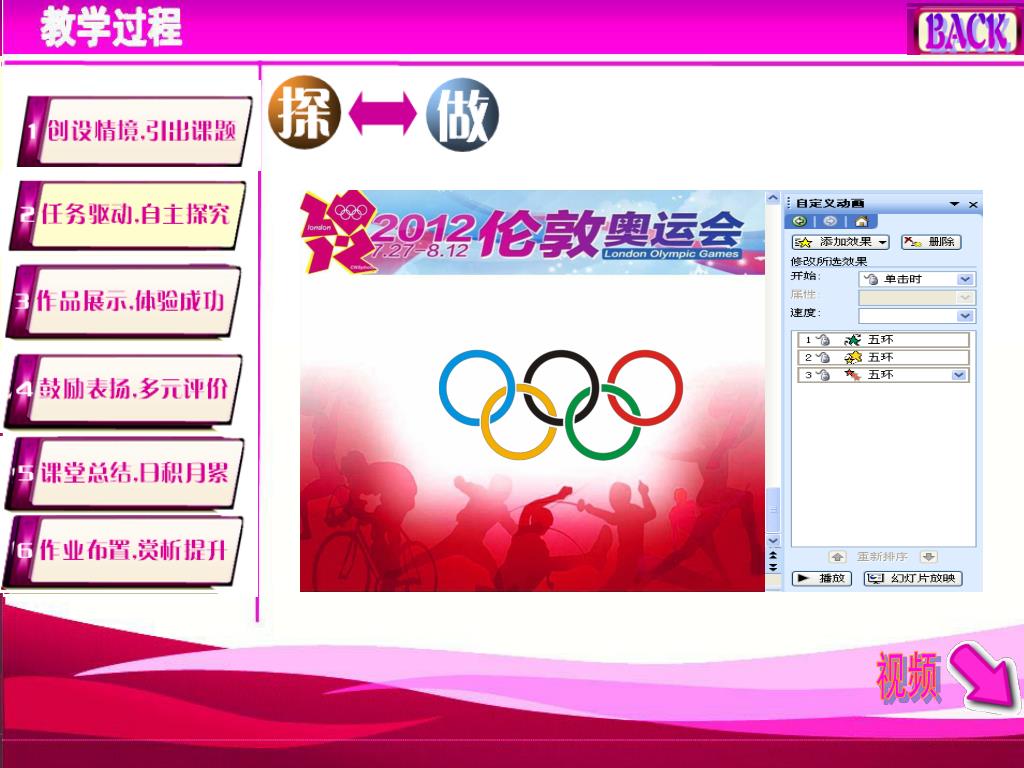Open the 速度 dropdown

(x=917, y=316)
